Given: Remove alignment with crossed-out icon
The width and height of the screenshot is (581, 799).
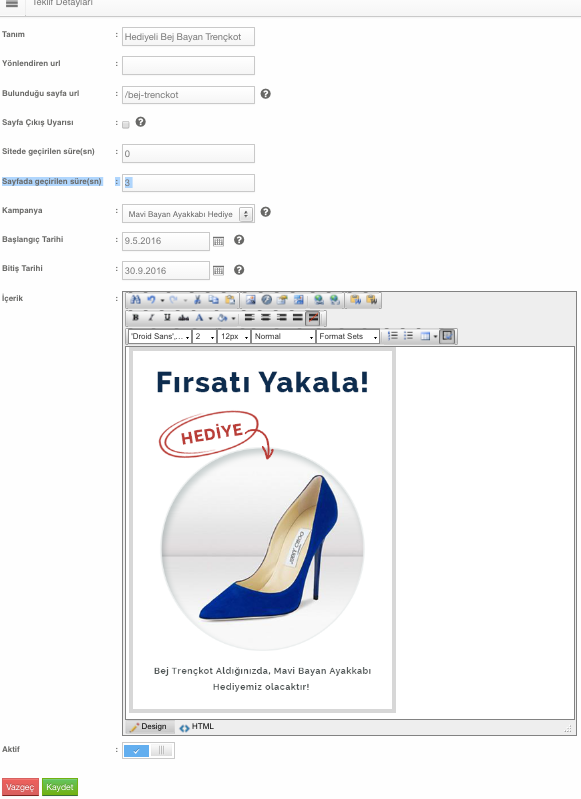Looking at the screenshot, I should [x=313, y=318].
